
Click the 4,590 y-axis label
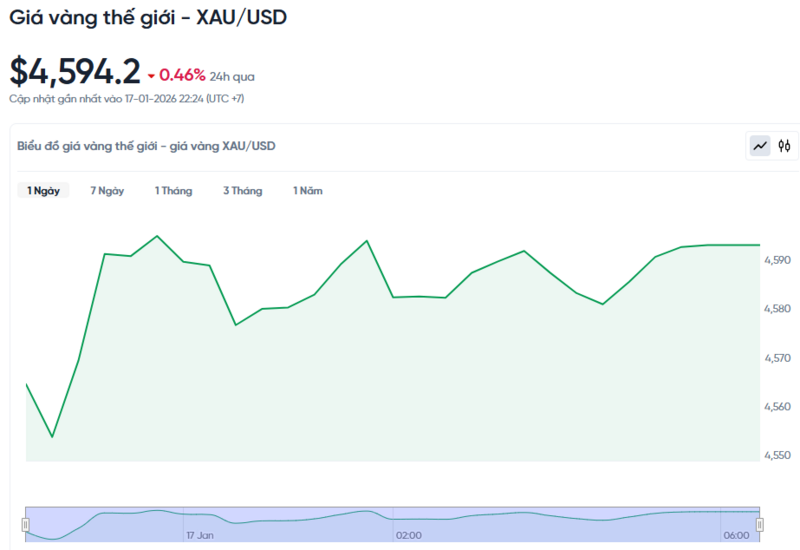777,260
